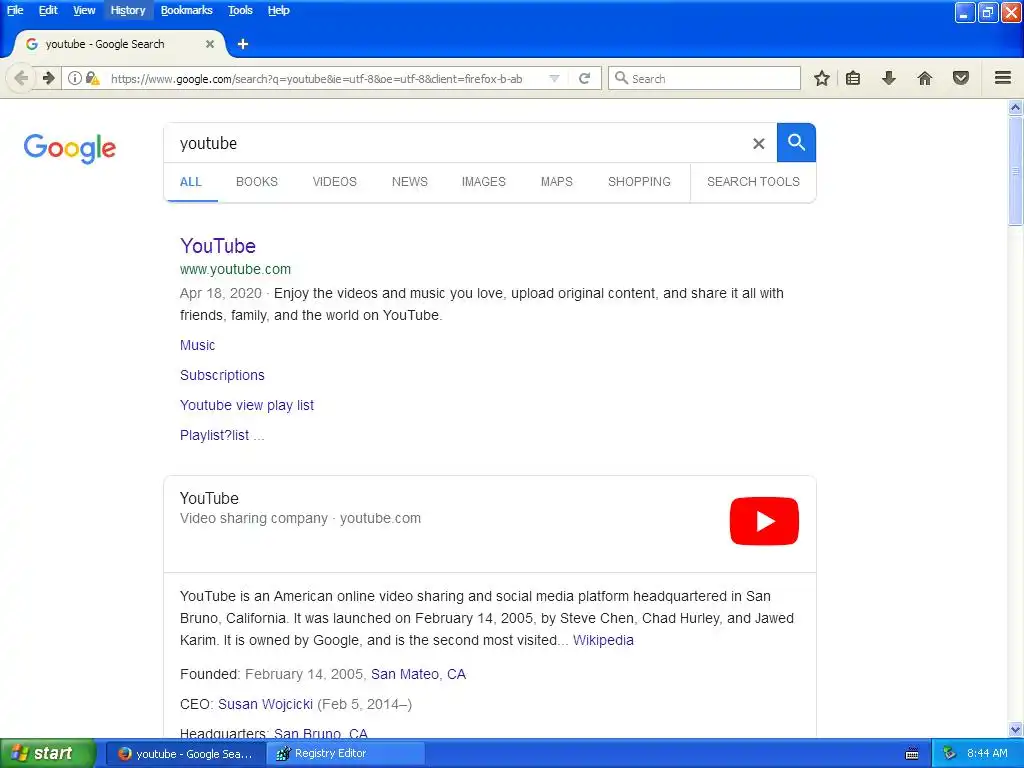Open the Bookmarks menu
1024x768 pixels.
(x=186, y=10)
